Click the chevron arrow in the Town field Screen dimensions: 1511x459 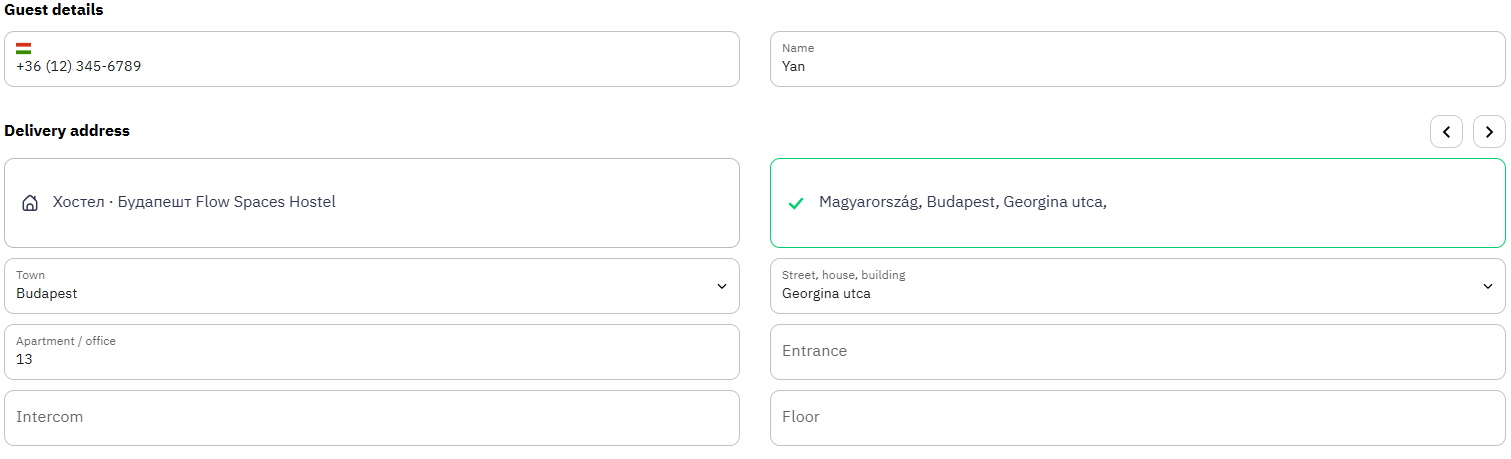(x=722, y=286)
